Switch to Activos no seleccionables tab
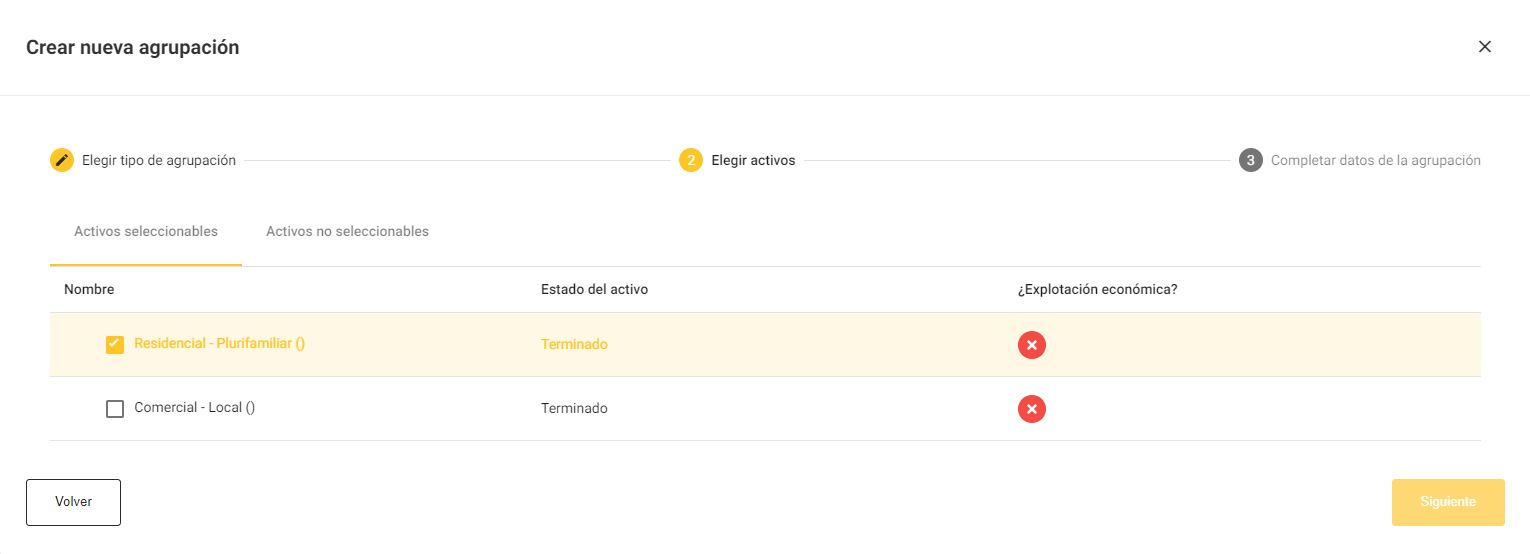 click(347, 232)
